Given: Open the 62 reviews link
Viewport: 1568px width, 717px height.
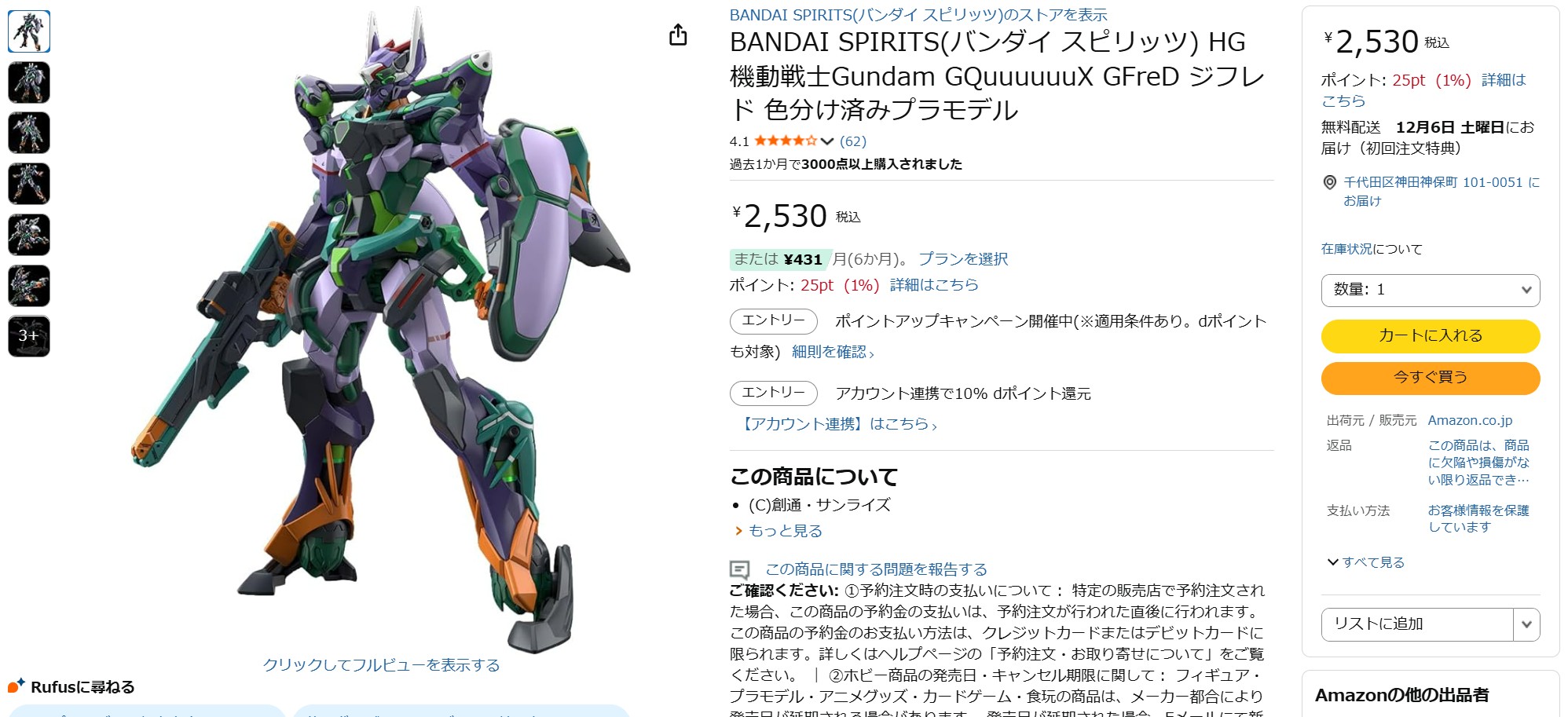Looking at the screenshot, I should tap(853, 141).
